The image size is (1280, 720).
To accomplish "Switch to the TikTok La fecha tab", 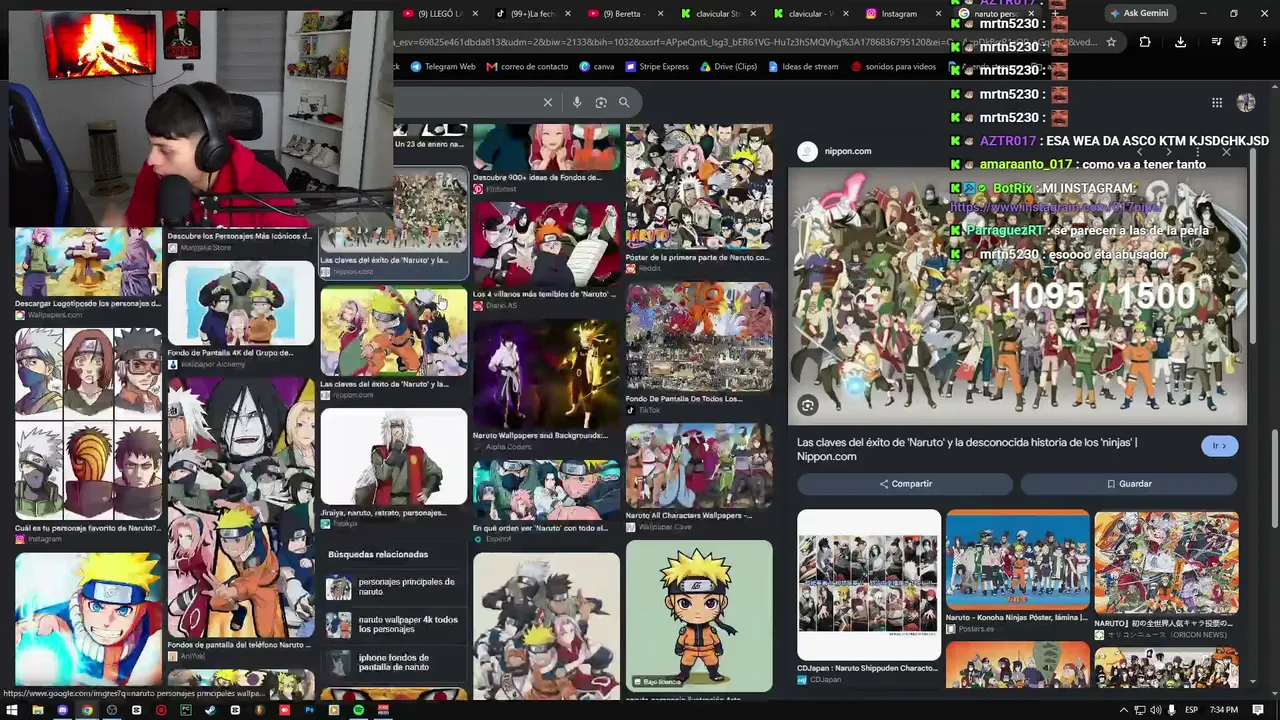I will 532,14.
